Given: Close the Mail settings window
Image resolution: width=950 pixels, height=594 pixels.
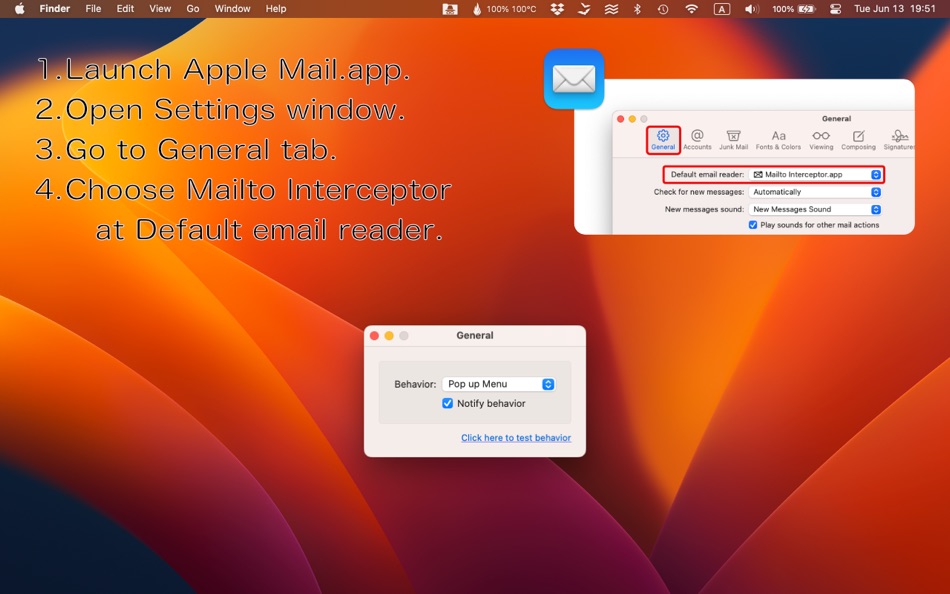Looking at the screenshot, I should (620, 119).
